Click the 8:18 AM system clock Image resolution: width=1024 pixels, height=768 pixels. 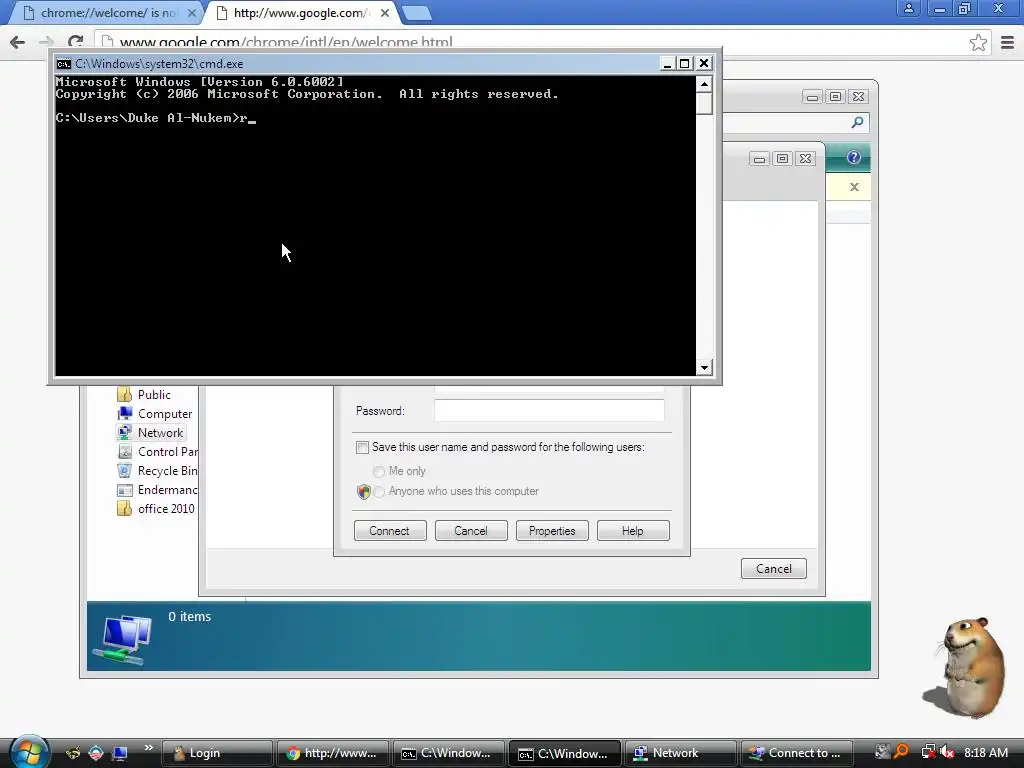[985, 752]
